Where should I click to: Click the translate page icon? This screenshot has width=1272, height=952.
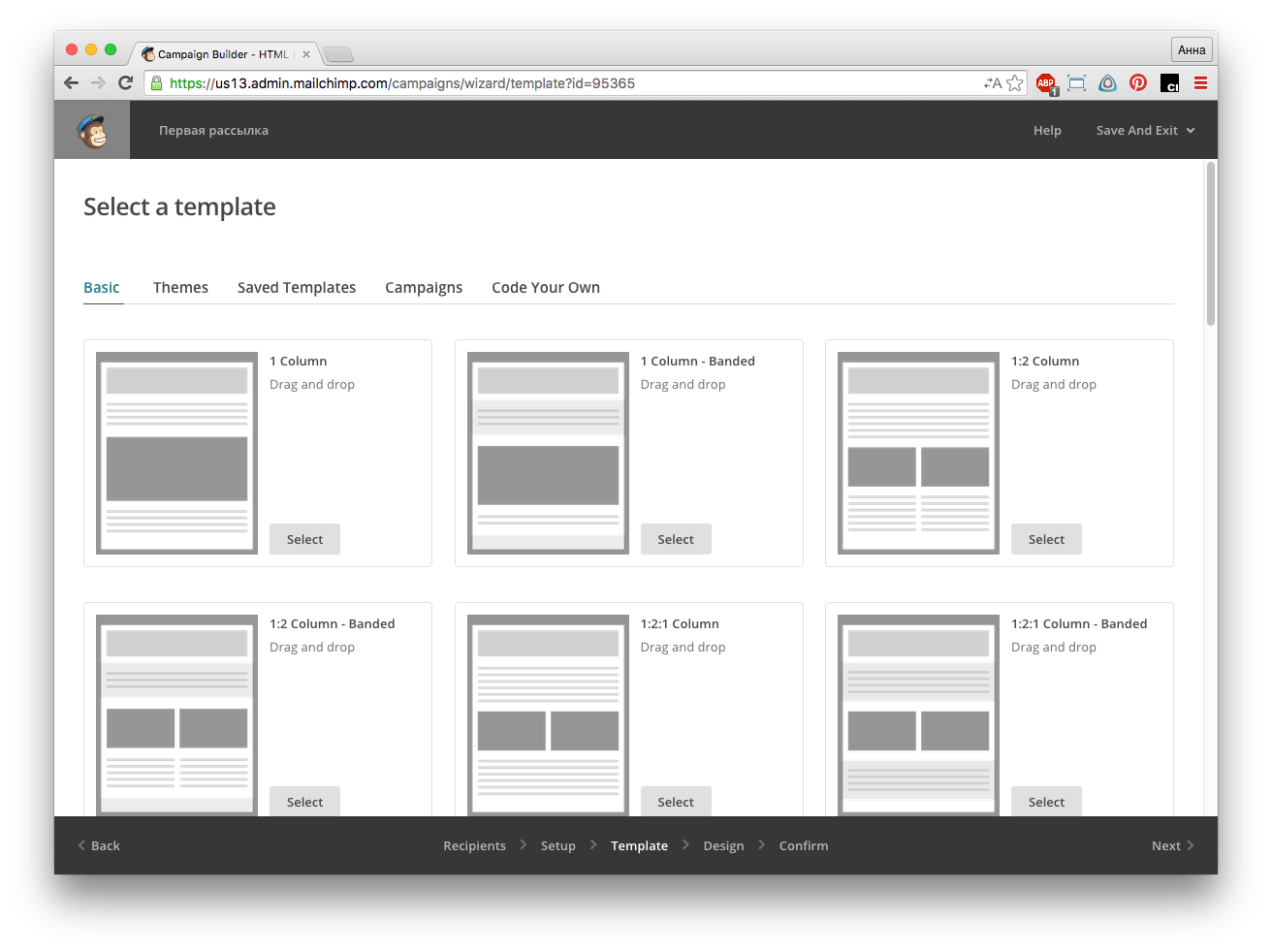point(992,83)
